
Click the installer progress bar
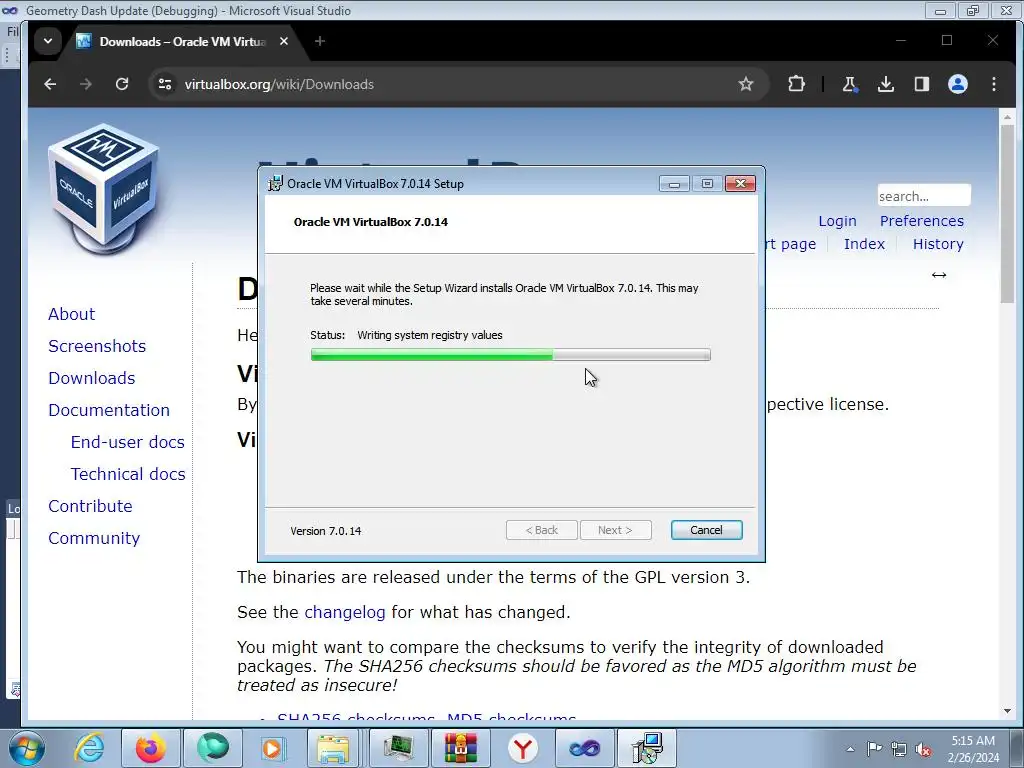[511, 355]
